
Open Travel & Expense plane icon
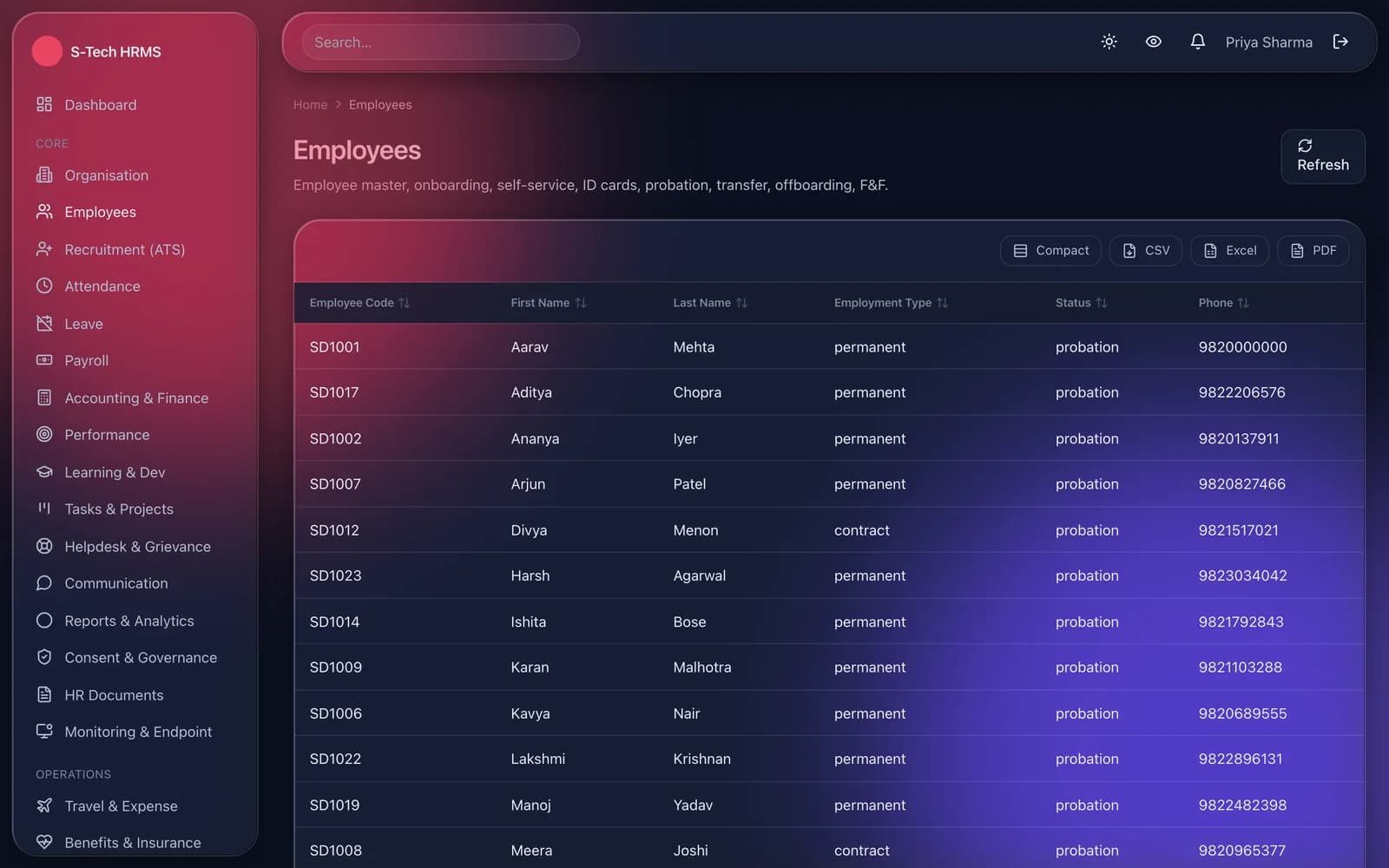[x=44, y=806]
